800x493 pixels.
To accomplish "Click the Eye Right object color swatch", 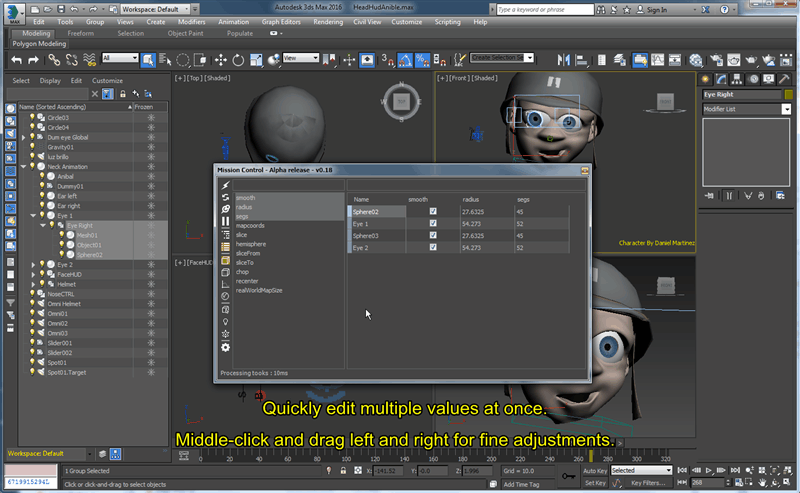I will click(788, 94).
